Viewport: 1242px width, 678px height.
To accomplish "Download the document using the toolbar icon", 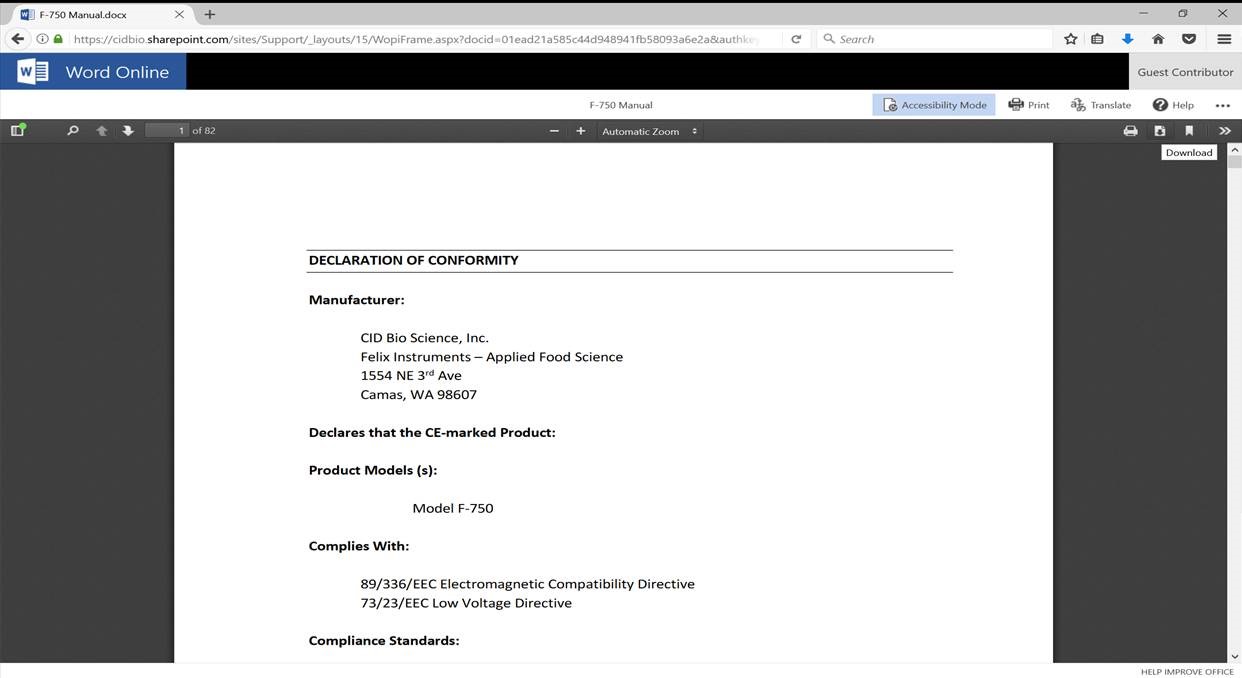I will 1160,131.
